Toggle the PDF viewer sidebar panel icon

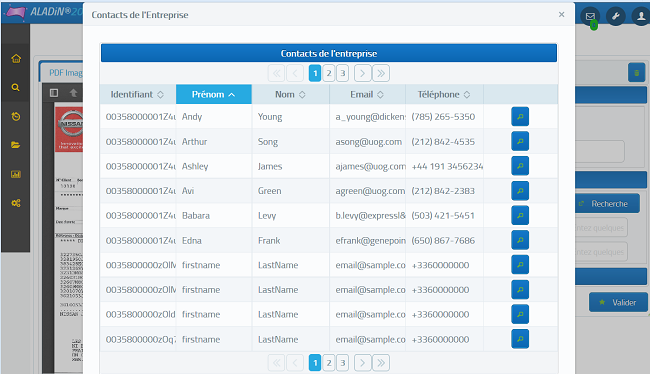pyautogui.click(x=54, y=92)
